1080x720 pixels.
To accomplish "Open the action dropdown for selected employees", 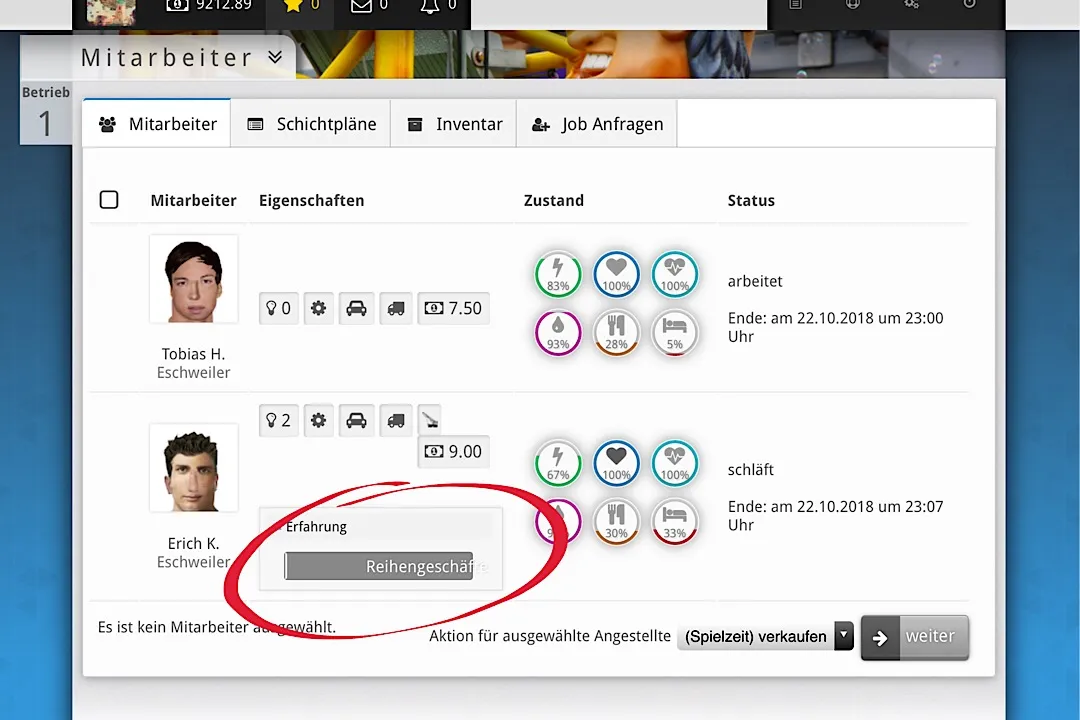I will [765, 636].
